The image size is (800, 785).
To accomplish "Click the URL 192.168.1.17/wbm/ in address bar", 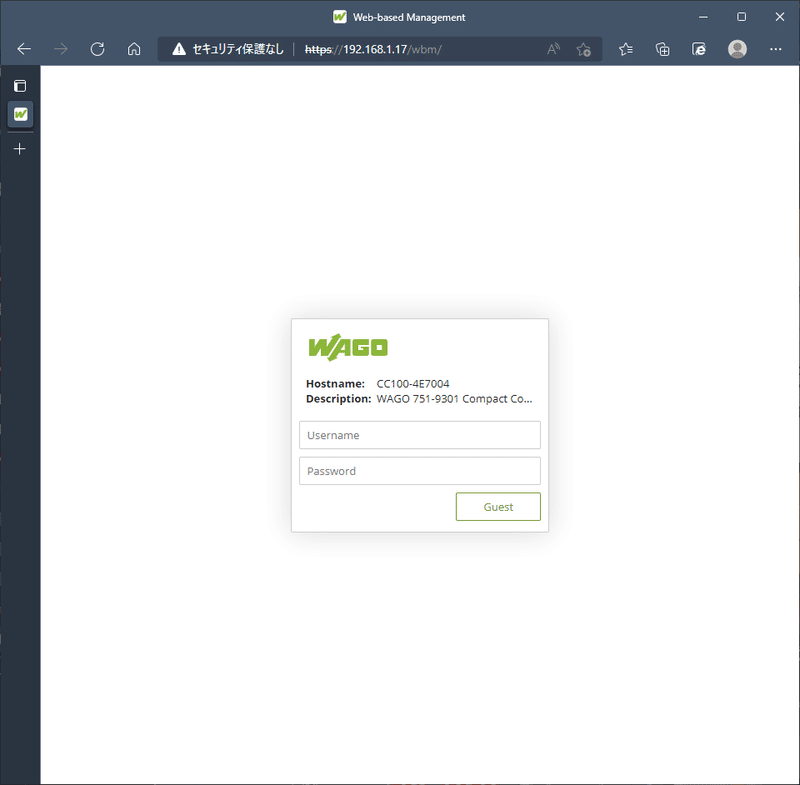I will [x=373, y=49].
